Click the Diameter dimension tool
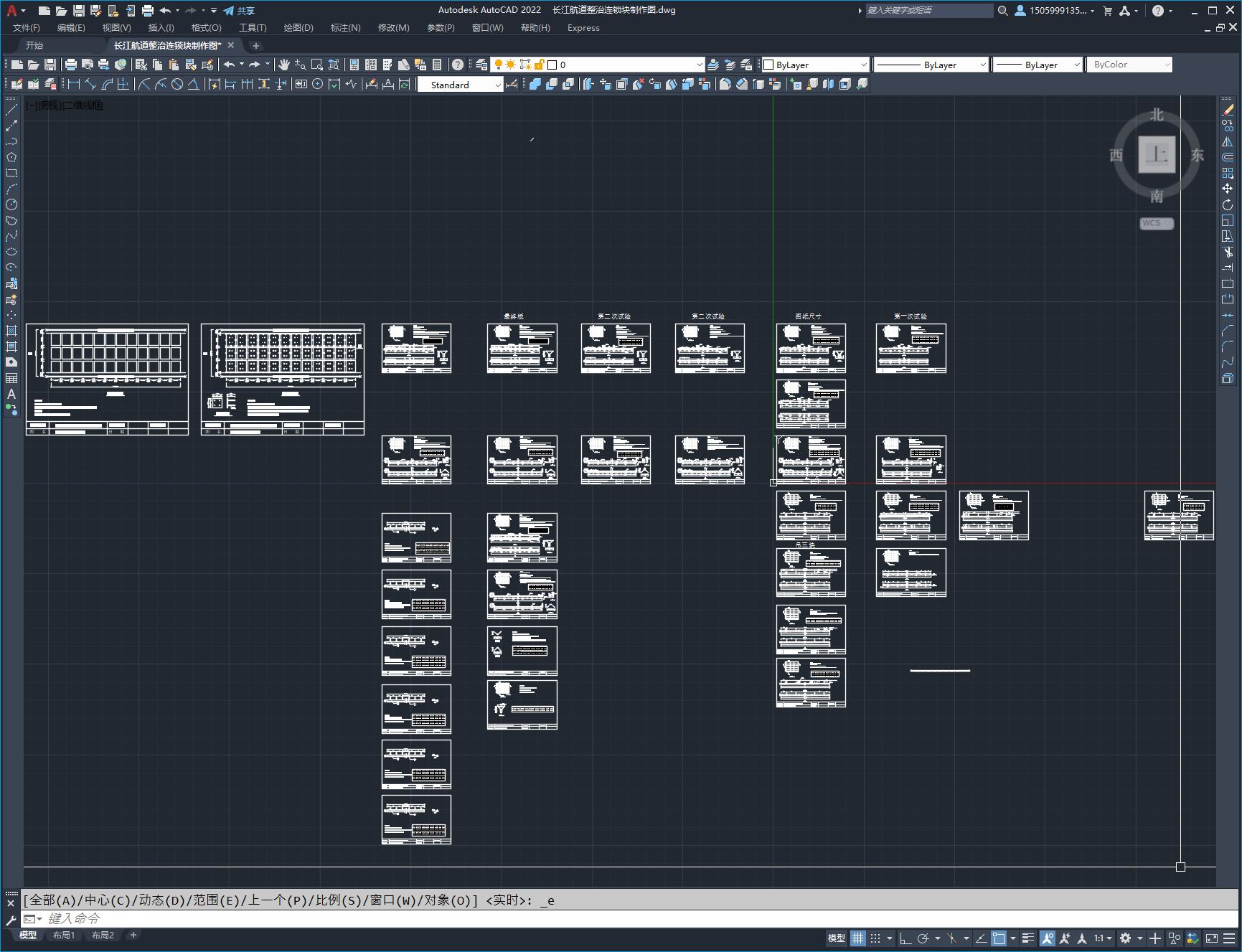Viewport: 1242px width, 952px height. pyautogui.click(x=177, y=84)
